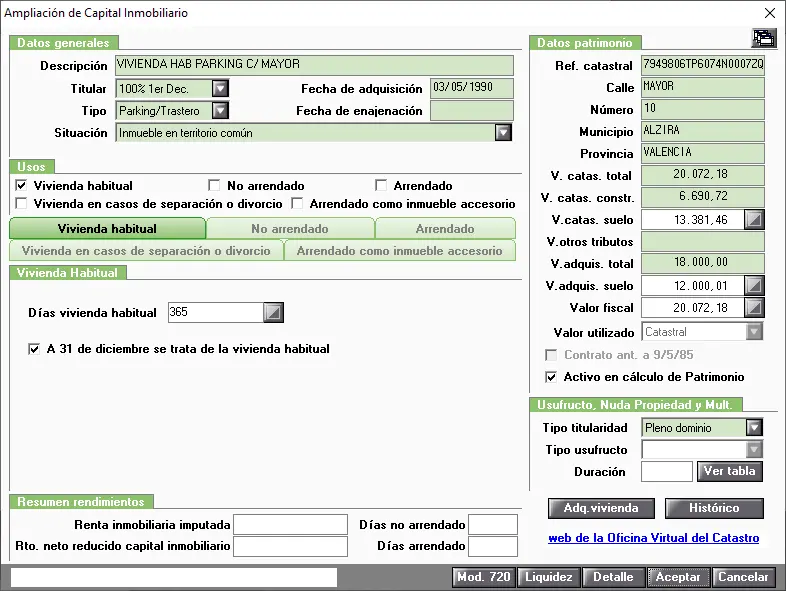The image size is (786, 591).
Task: Switch to the Arrendado tab
Action: point(445,229)
